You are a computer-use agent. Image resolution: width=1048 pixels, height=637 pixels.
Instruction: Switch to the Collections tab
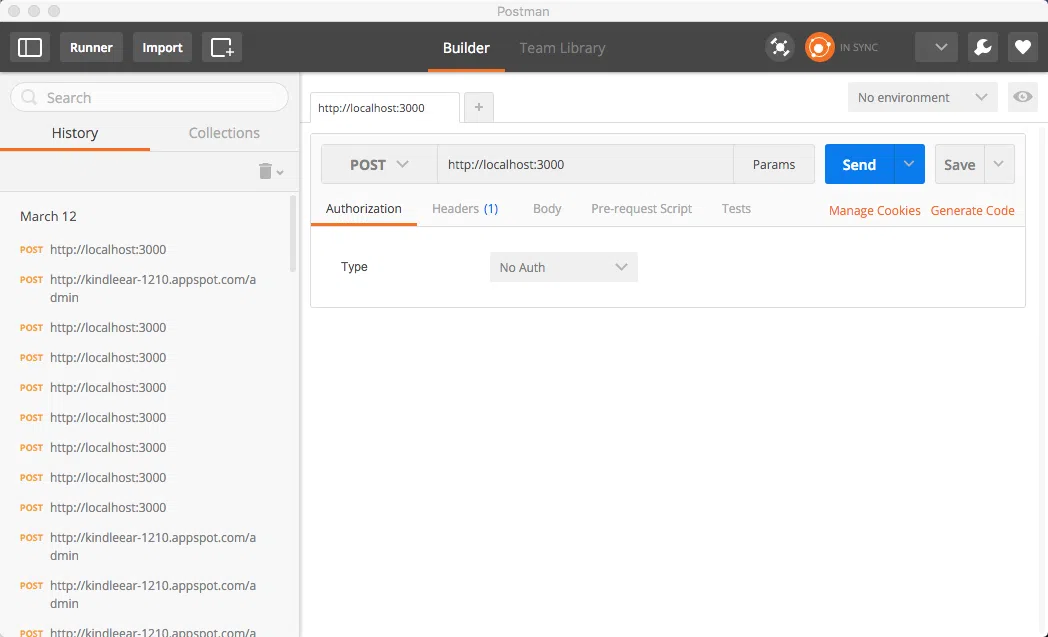pos(224,133)
